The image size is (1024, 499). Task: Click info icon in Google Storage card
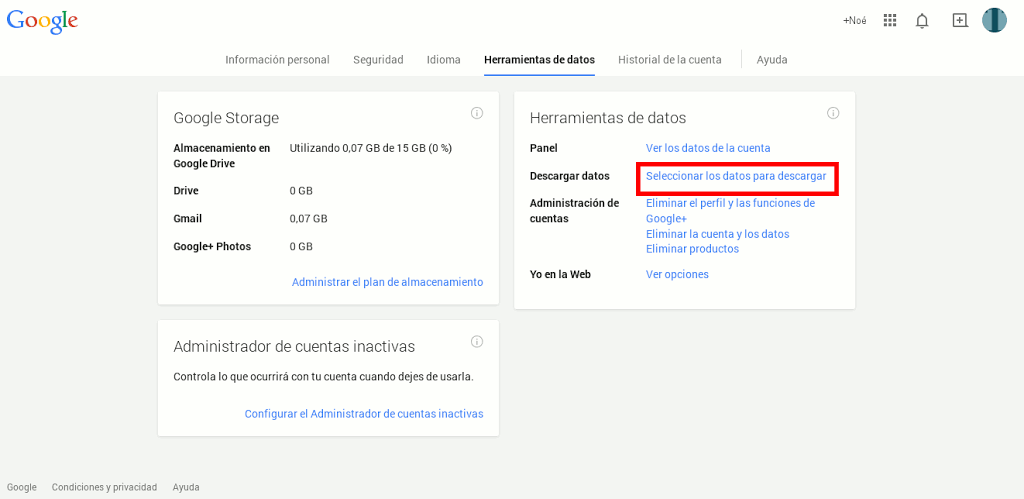pos(477,113)
